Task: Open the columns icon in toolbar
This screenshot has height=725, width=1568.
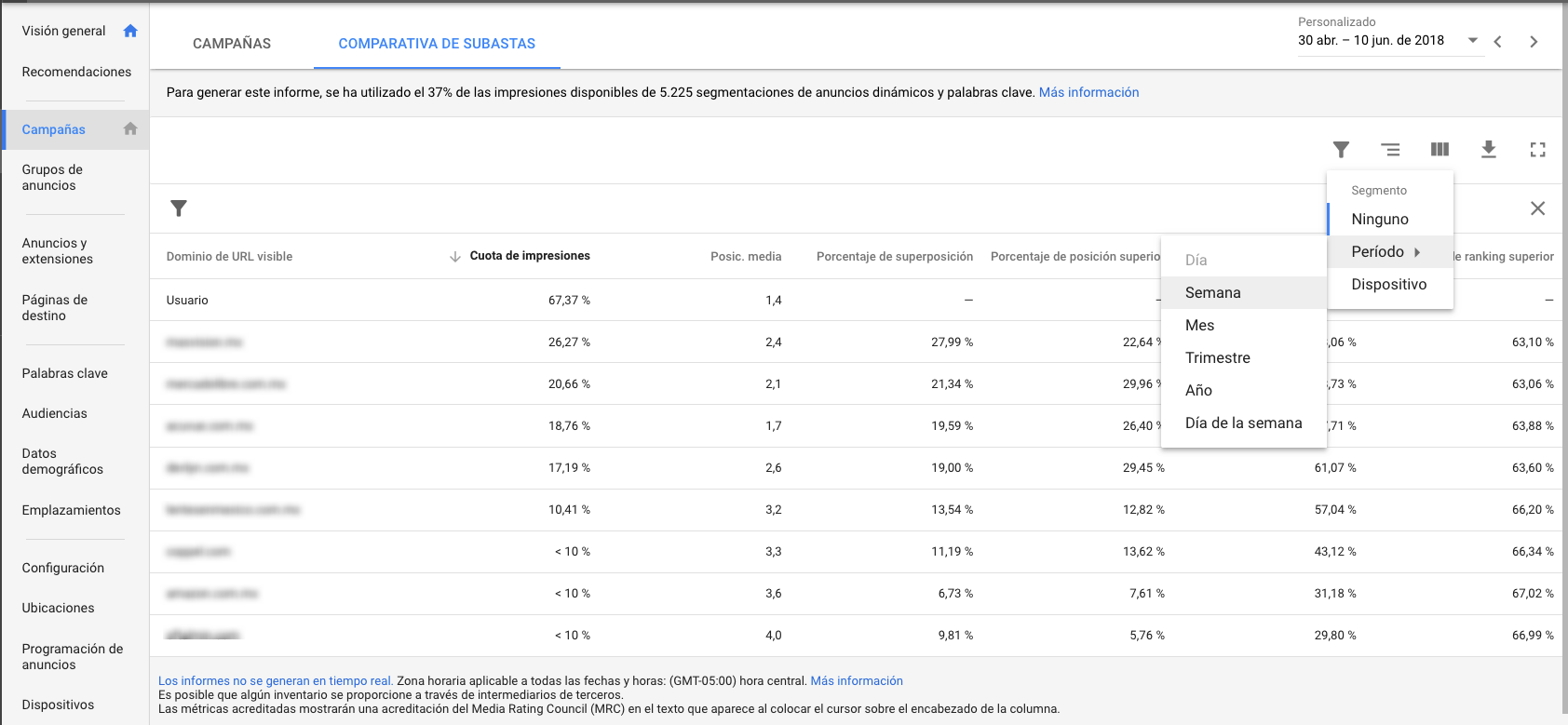Action: (1440, 149)
